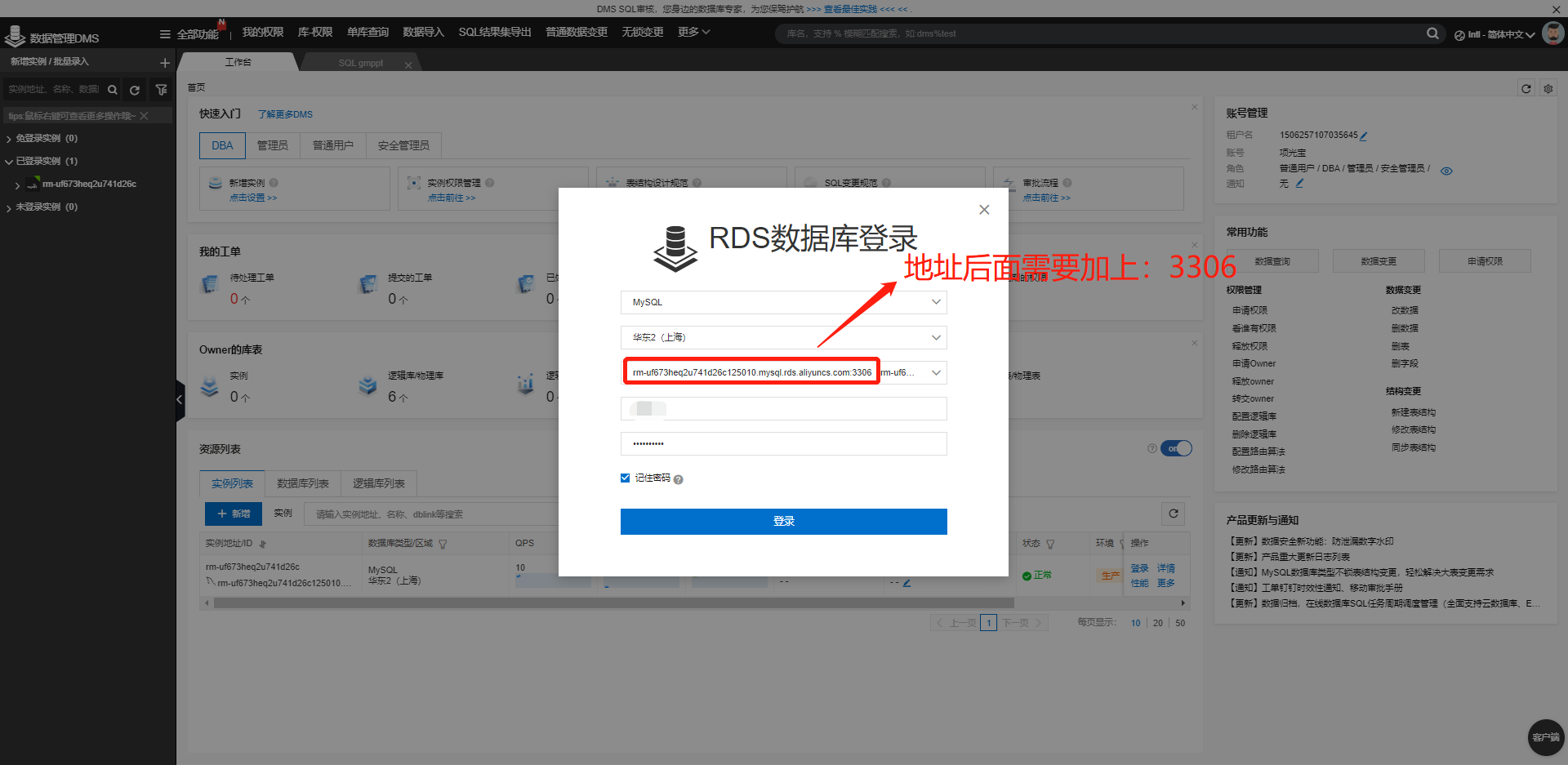Filter the 状态 column
Screen dimensions: 1568x765
[x=1050, y=544]
